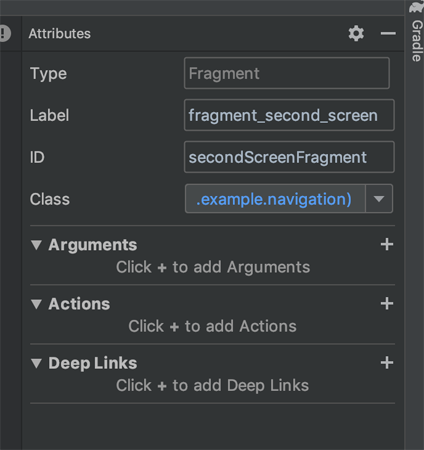Click the warning exclamation icon
Image resolution: width=424 pixels, height=450 pixels.
[4, 33]
